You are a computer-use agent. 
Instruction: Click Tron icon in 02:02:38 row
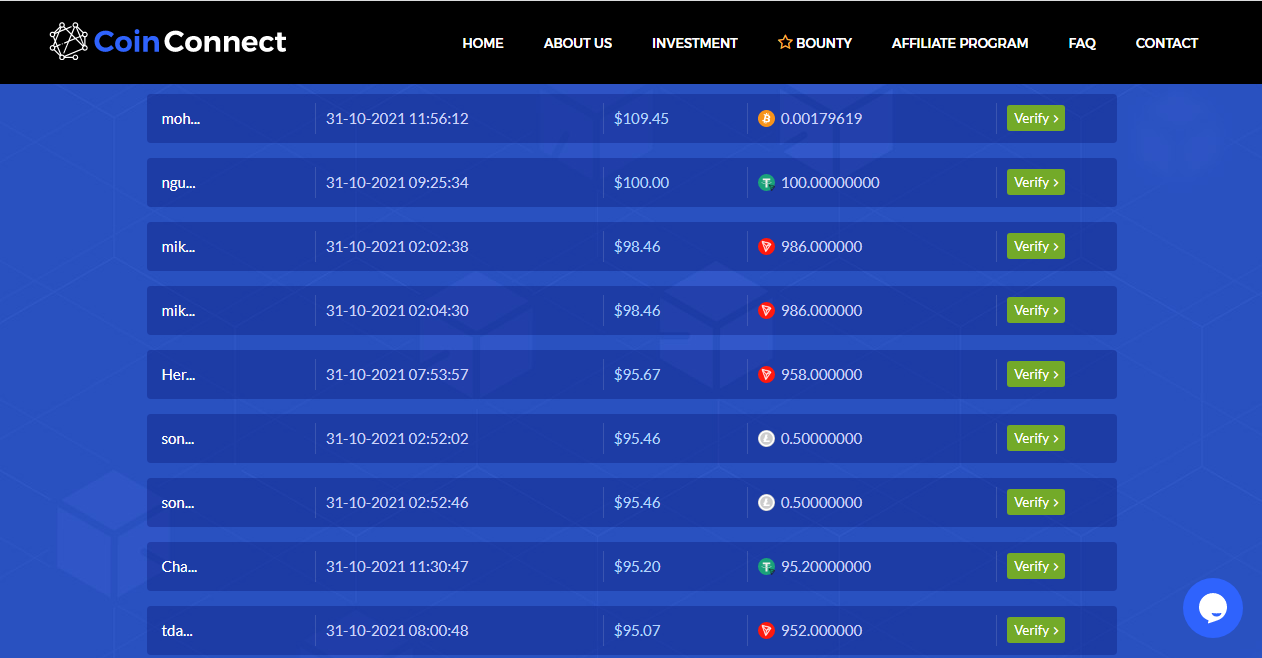point(767,247)
